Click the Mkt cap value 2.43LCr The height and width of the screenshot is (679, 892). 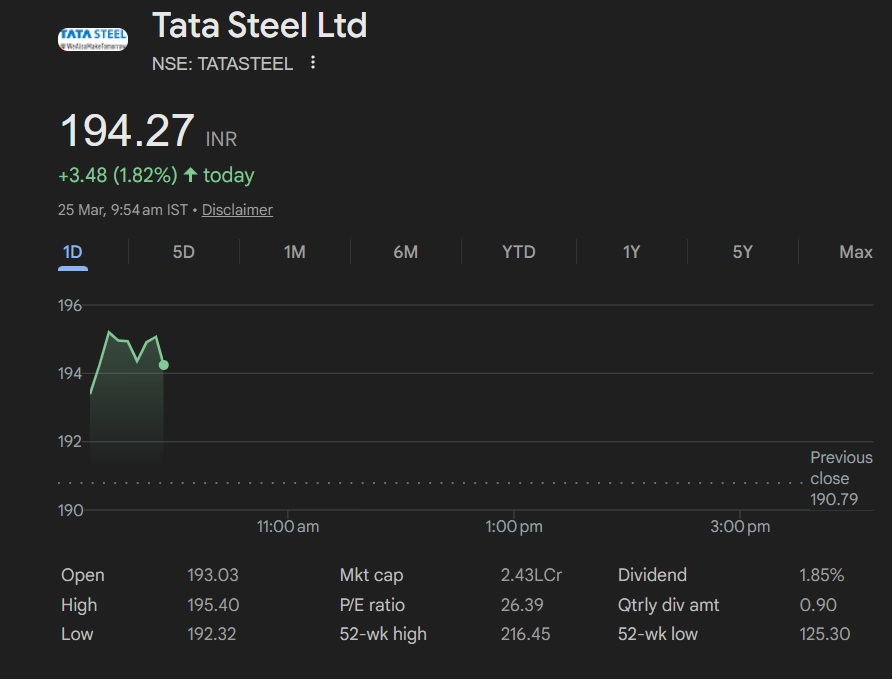pyautogui.click(x=531, y=575)
